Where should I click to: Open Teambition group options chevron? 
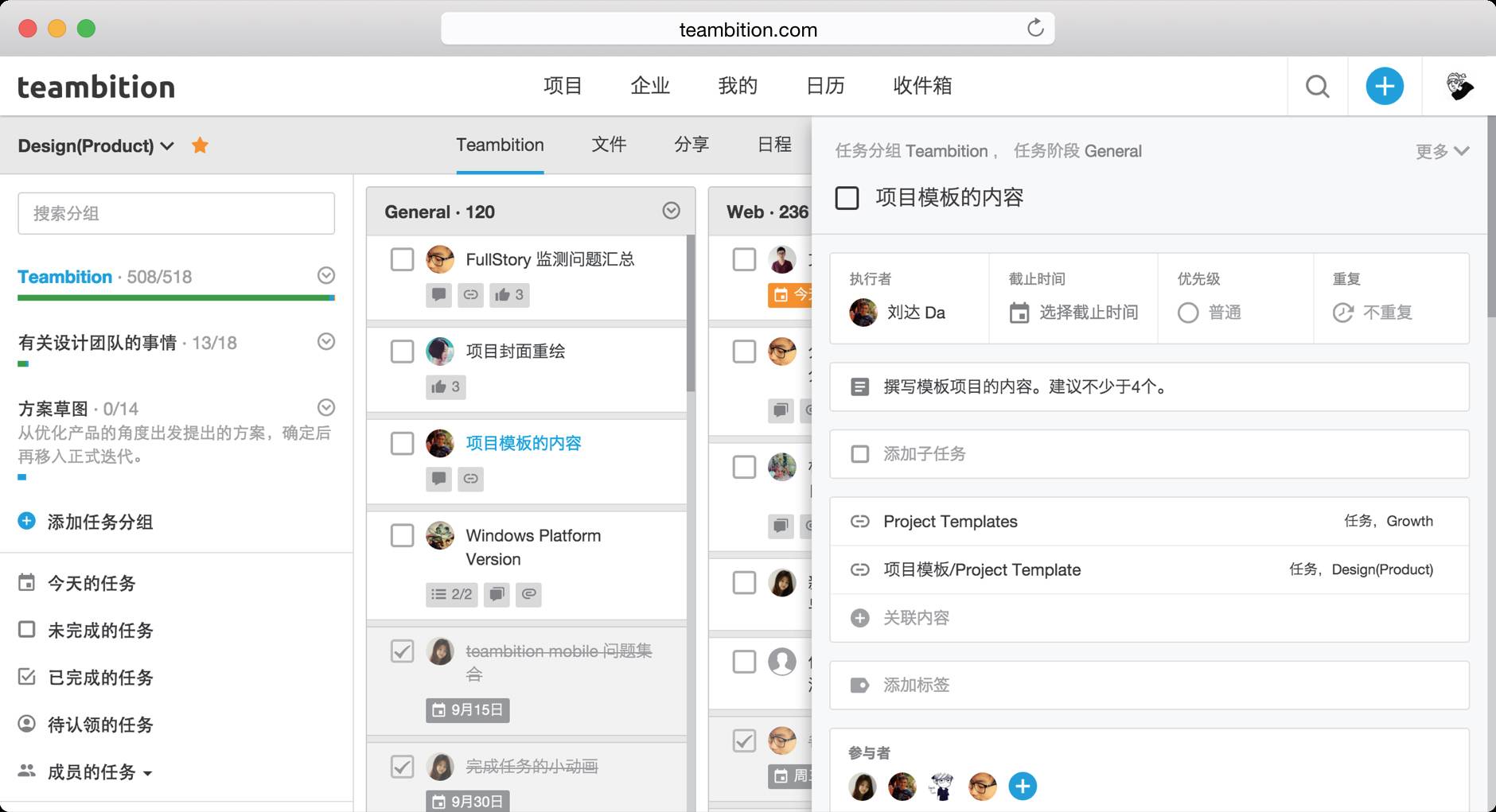tap(326, 275)
